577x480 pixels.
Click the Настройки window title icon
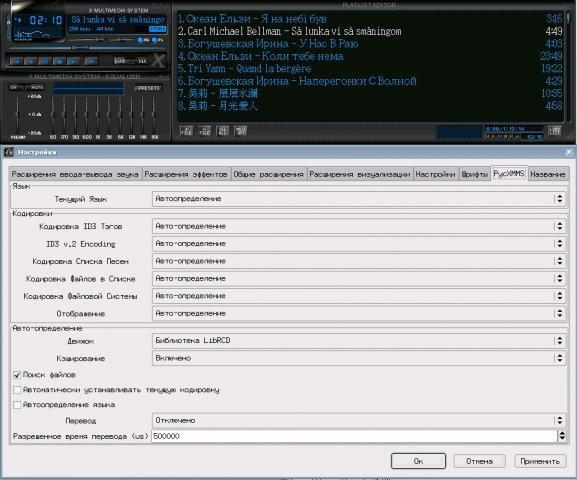tap(9, 152)
